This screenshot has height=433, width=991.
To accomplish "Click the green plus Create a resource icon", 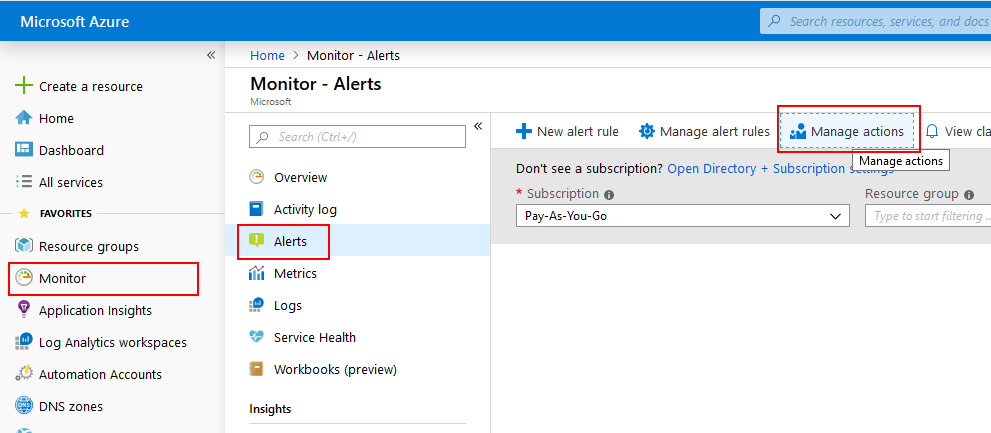I will pyautogui.click(x=23, y=86).
